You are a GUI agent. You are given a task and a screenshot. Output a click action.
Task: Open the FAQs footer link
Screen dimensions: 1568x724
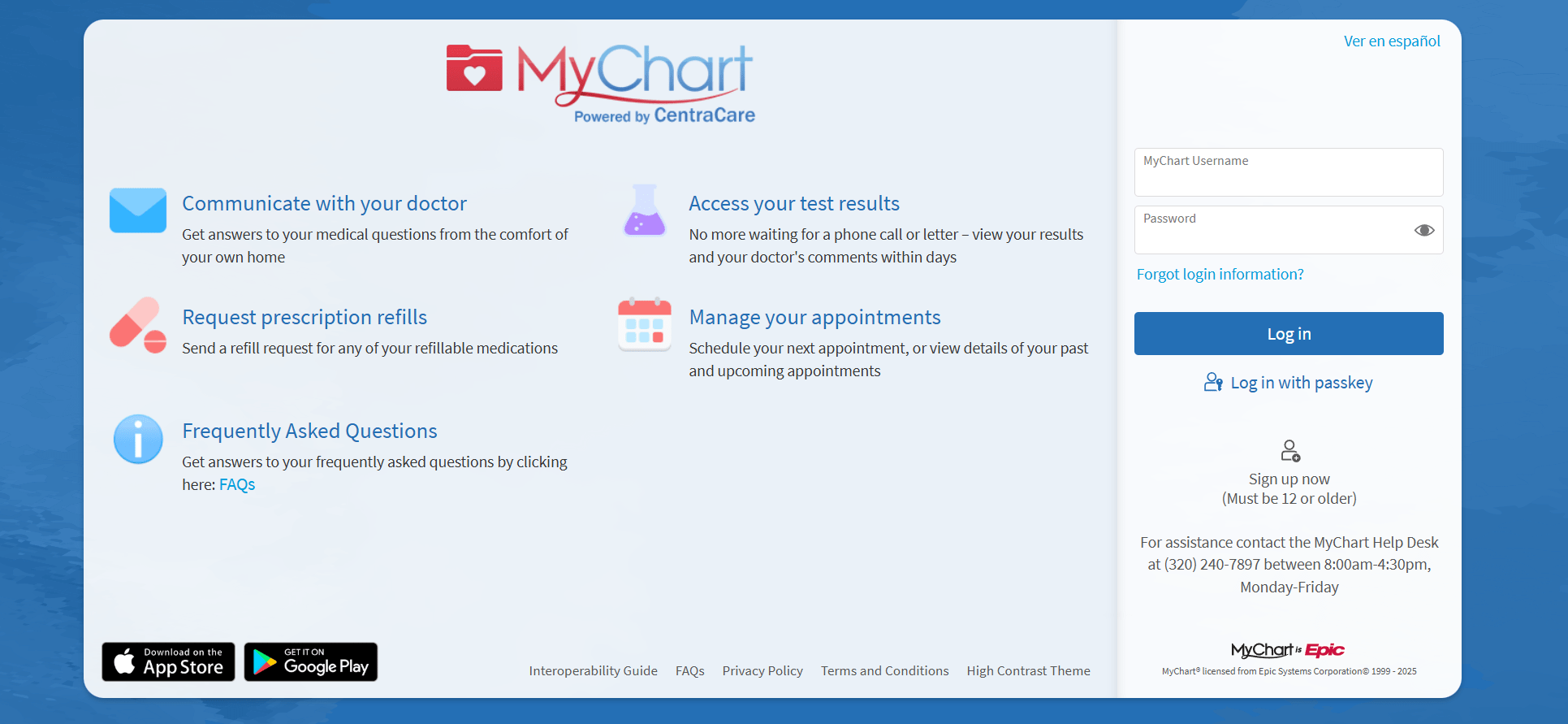(x=690, y=671)
